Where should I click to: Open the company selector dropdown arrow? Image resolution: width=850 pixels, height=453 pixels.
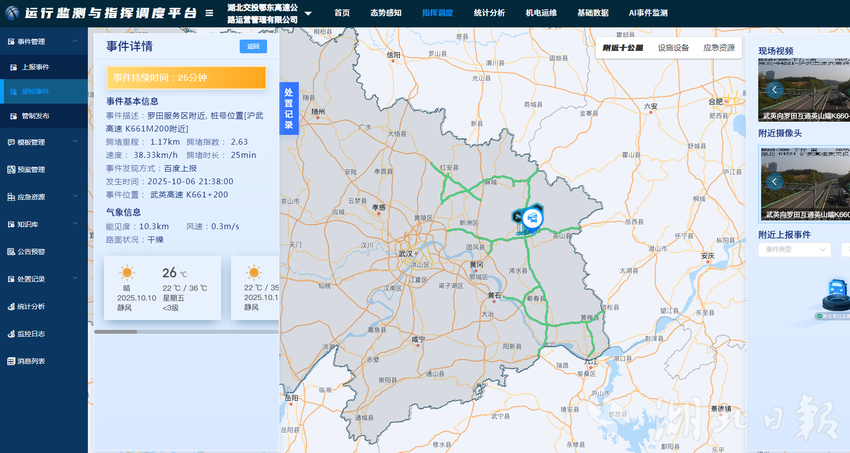[308, 14]
